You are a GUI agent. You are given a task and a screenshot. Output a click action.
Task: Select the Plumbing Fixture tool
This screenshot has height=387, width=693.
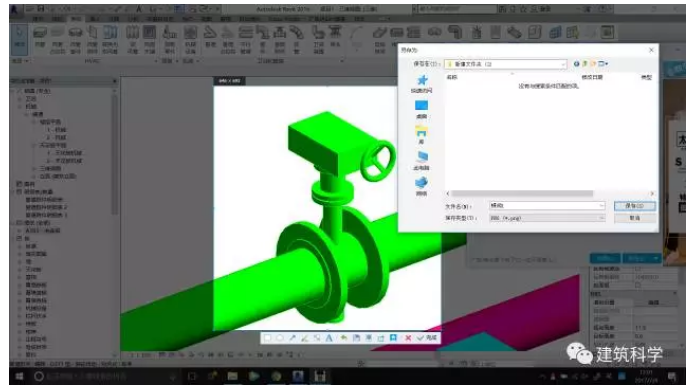point(319,39)
